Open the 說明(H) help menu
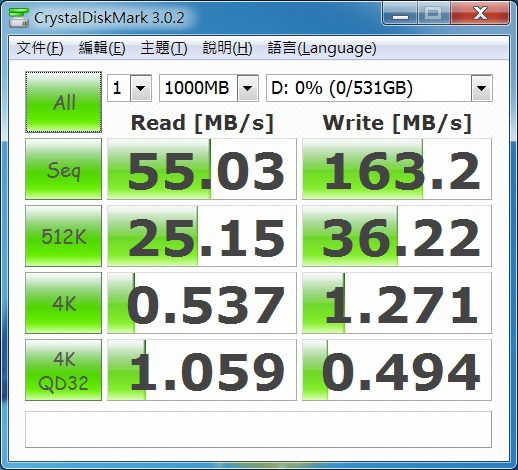518x470 pixels. pos(227,48)
